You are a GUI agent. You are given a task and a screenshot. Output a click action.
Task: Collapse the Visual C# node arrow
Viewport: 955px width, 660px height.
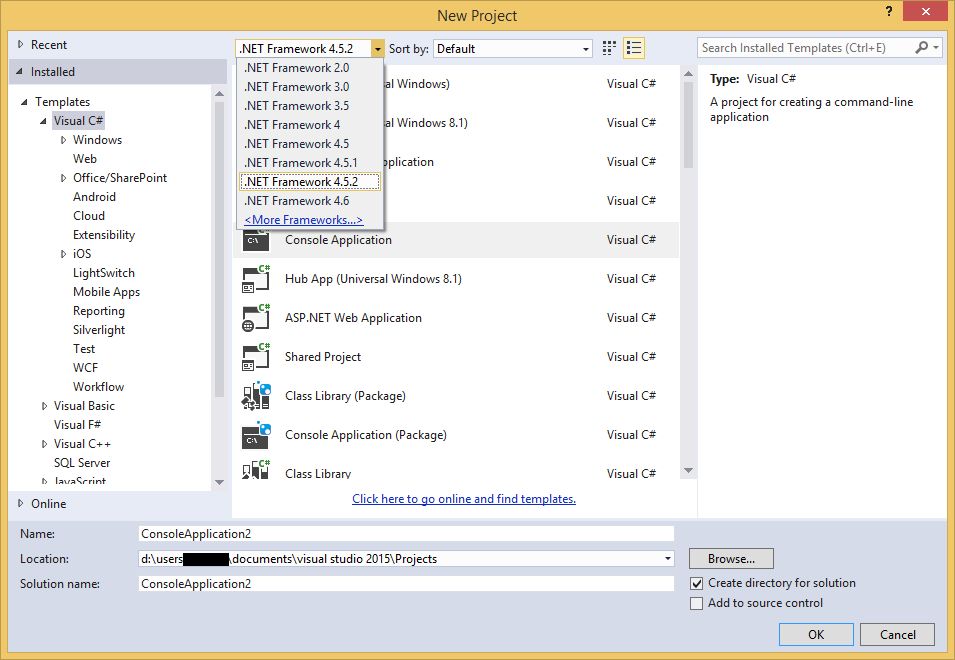[x=43, y=121]
